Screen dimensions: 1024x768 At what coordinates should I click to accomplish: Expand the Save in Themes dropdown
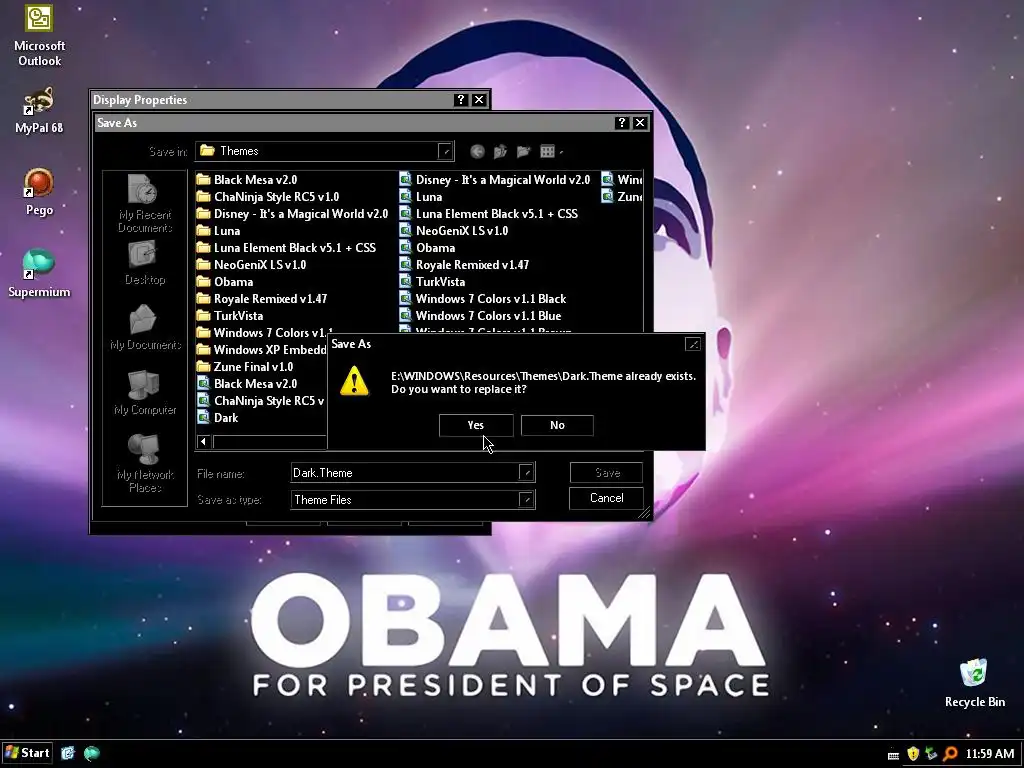click(x=445, y=152)
